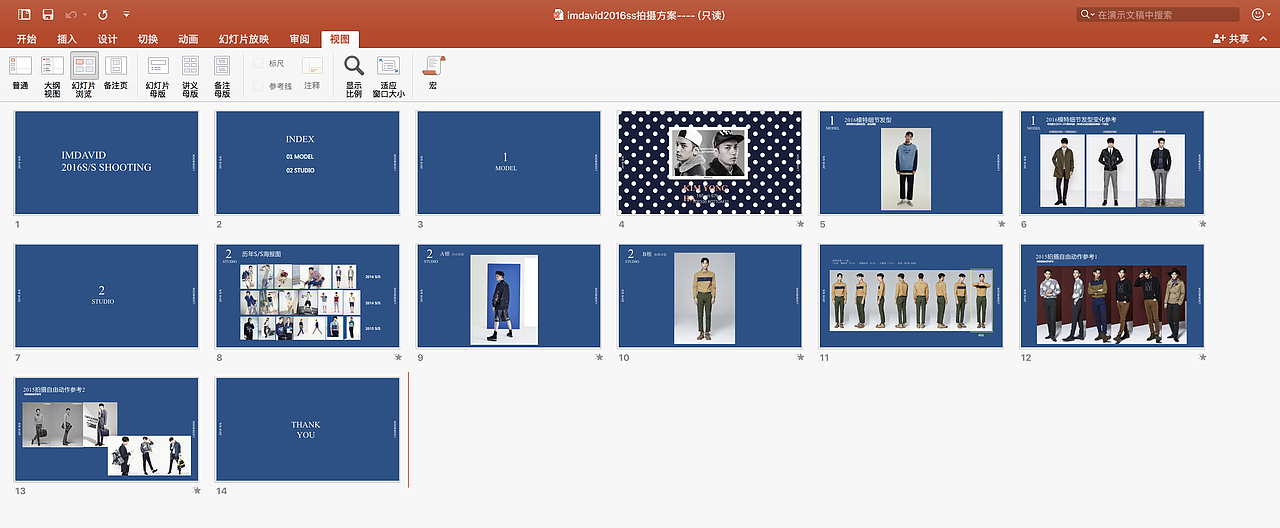Image resolution: width=1280 pixels, height=528 pixels.
Task: Toggle the 参考线 guides checkbox
Action: [258, 86]
